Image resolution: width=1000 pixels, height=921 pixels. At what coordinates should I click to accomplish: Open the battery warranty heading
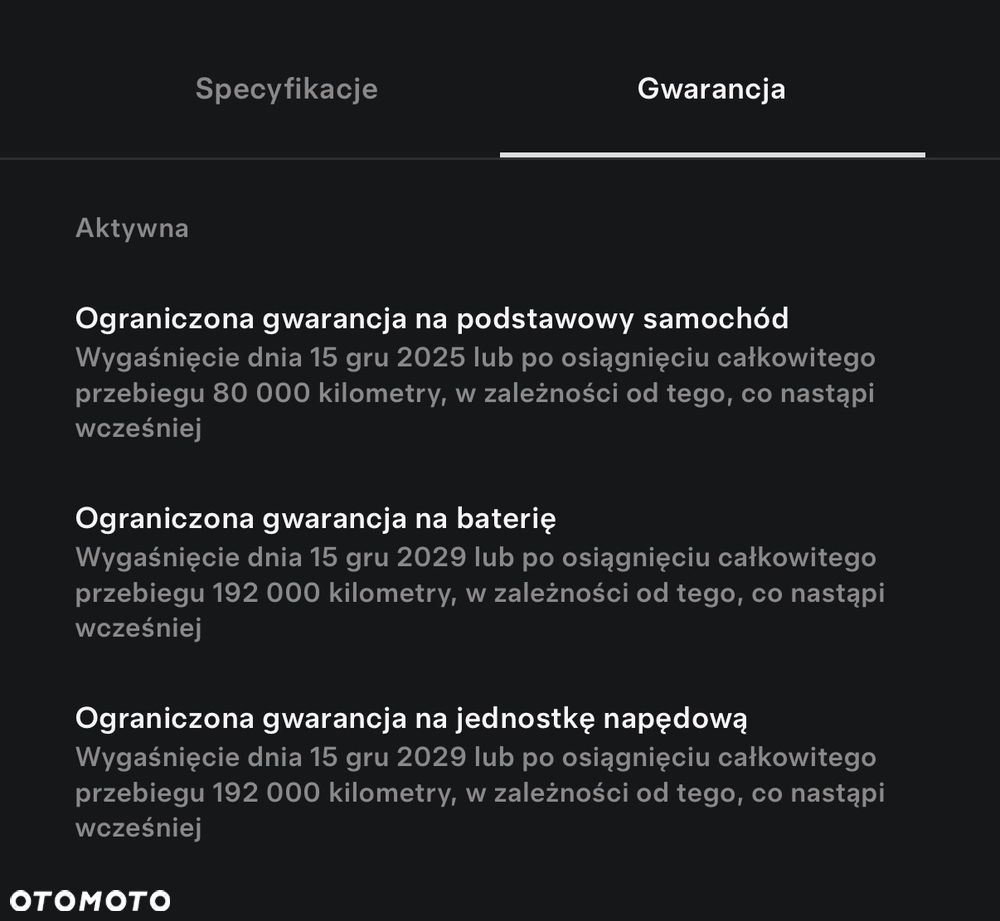pyautogui.click(x=315, y=518)
